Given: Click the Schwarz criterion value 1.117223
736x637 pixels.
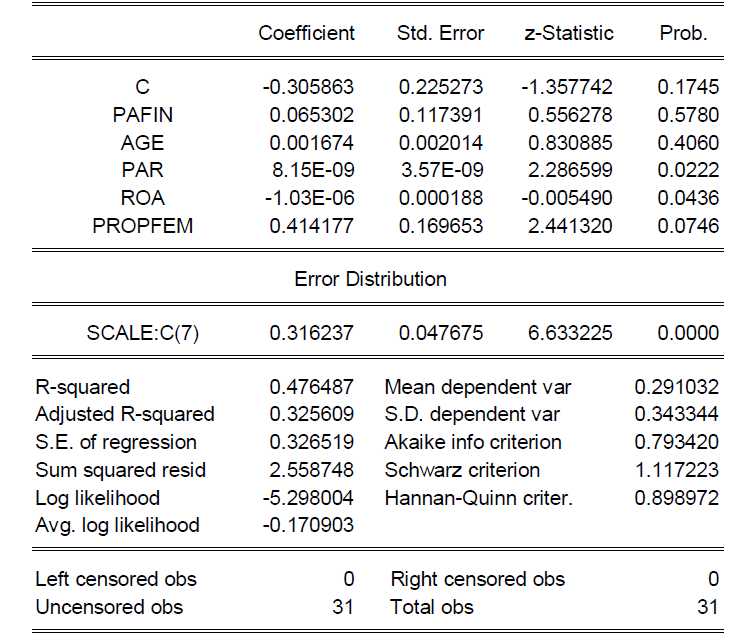Looking at the screenshot, I should [676, 470].
